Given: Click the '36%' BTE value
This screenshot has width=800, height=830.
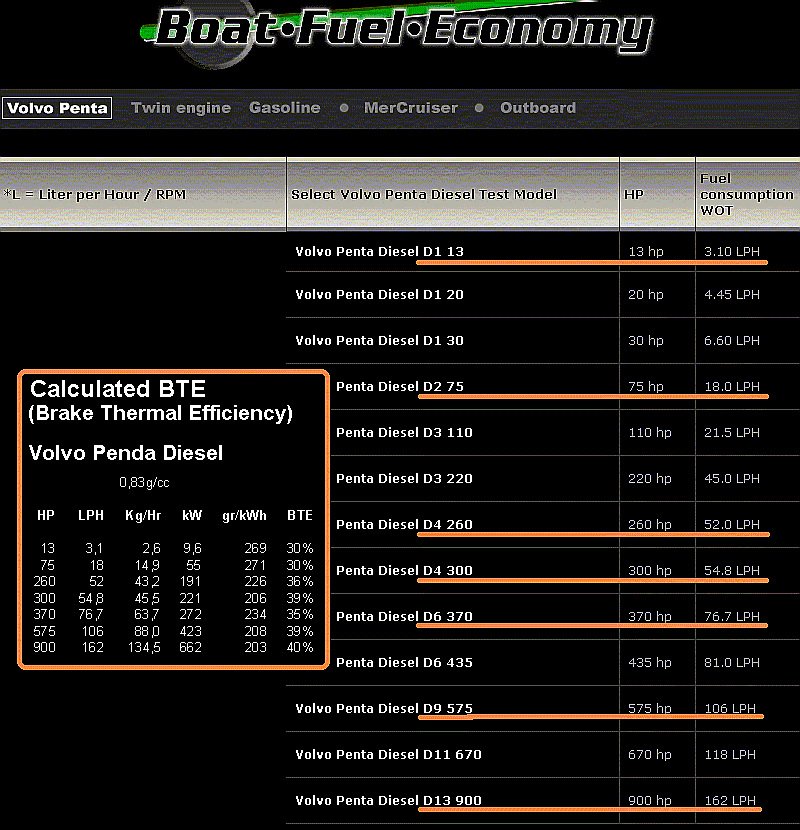Looking at the screenshot, I should [300, 581].
